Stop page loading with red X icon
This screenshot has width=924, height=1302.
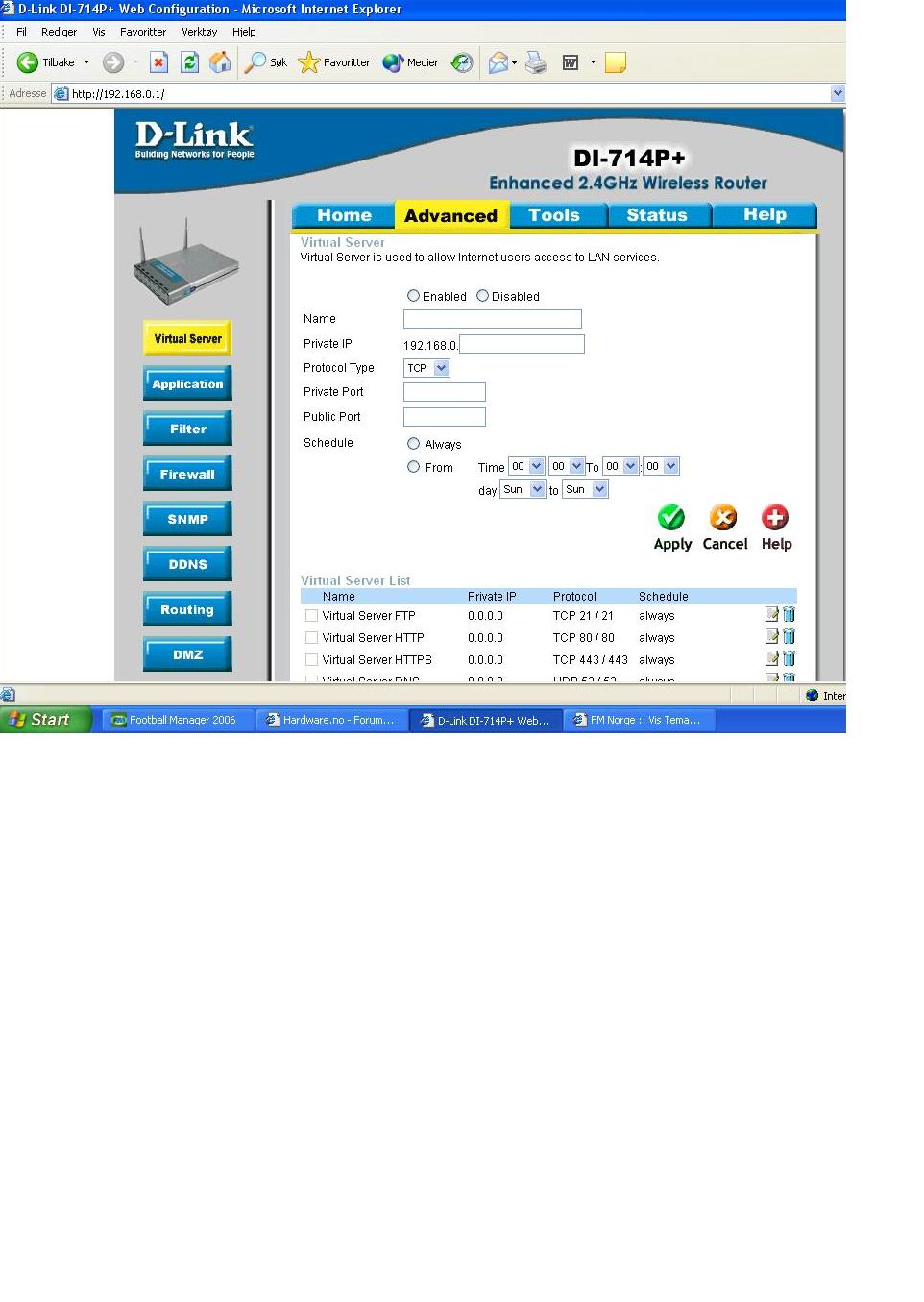click(x=159, y=62)
